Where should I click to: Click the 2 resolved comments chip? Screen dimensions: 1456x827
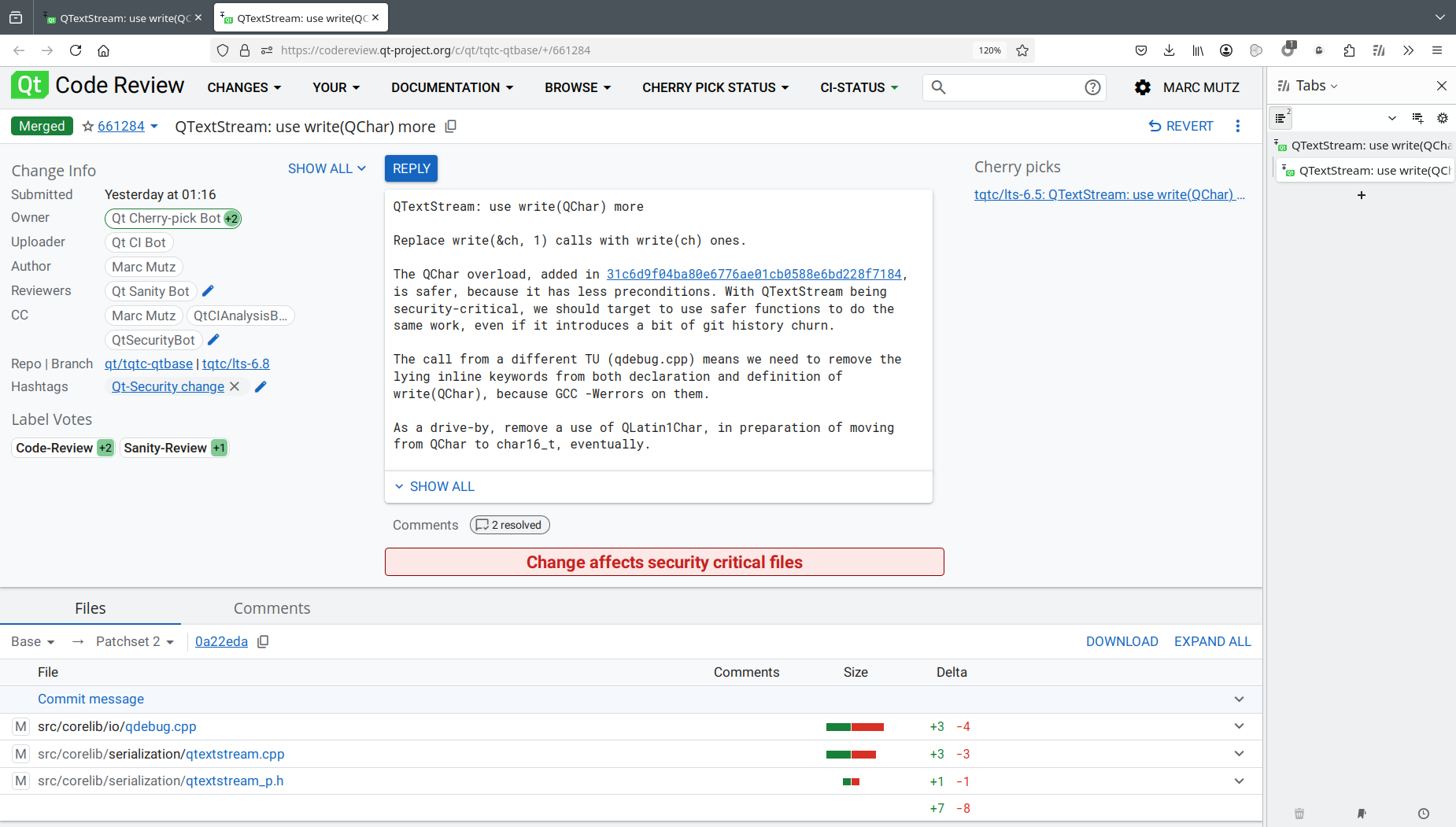(509, 525)
